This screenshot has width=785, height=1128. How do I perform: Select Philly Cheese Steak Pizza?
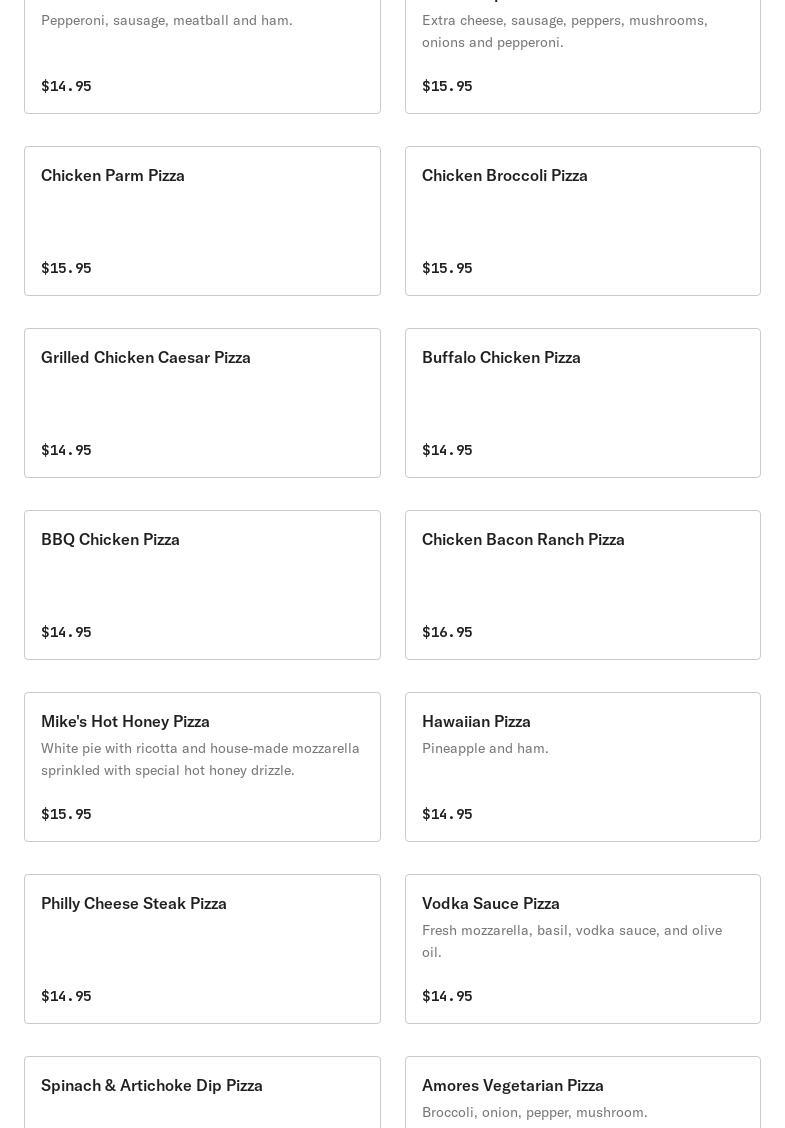202,949
